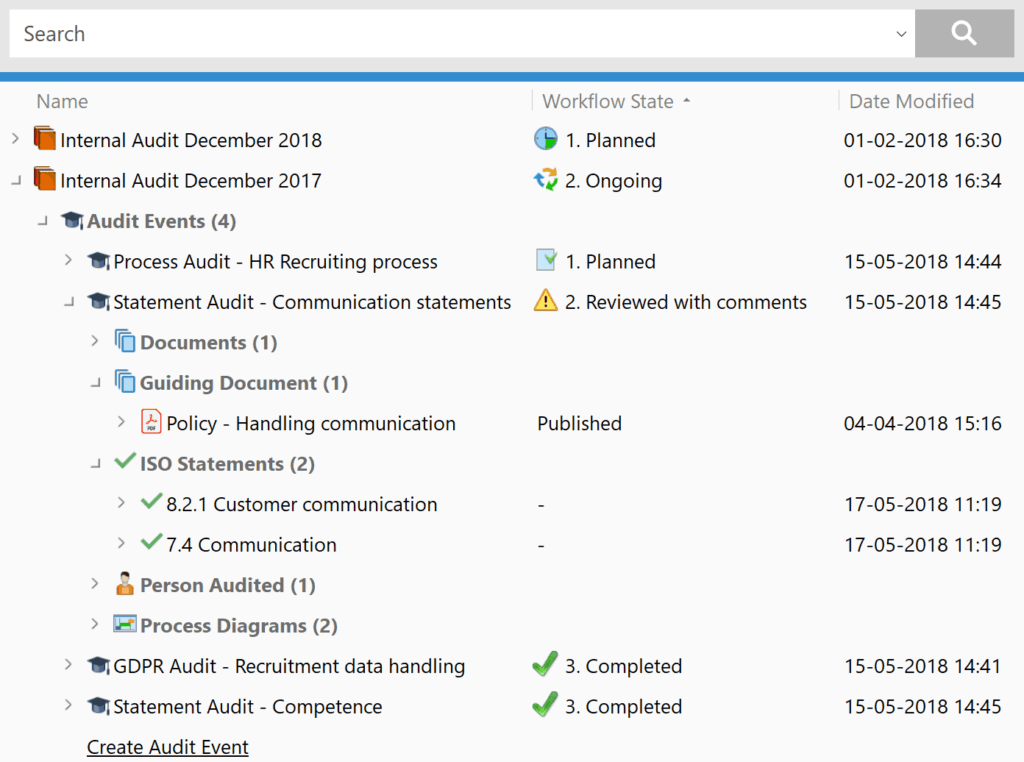Click the search magnifying glass icon
Image resolution: width=1024 pixels, height=762 pixels.
(963, 33)
